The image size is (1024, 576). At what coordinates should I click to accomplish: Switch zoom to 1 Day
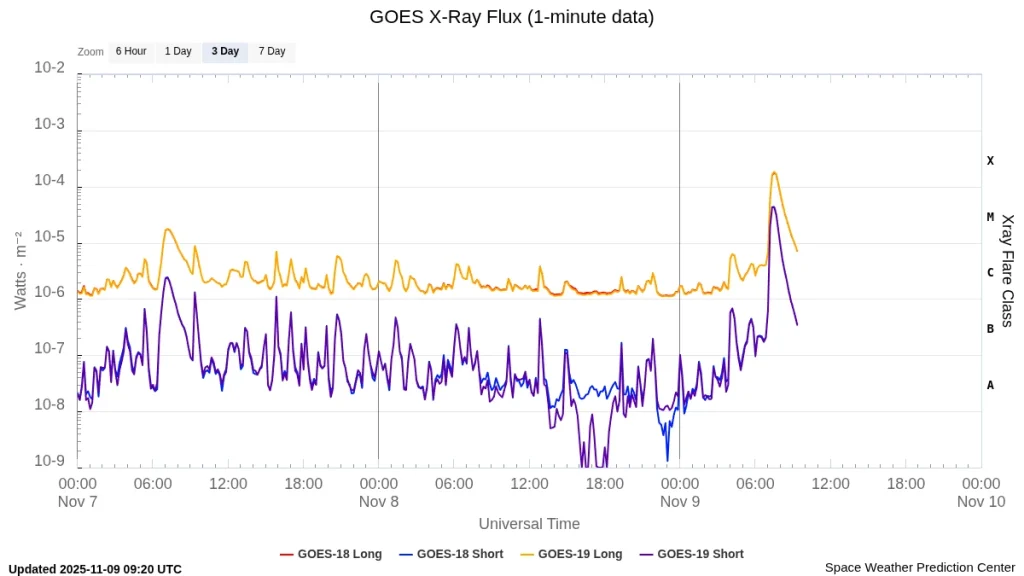(178, 52)
